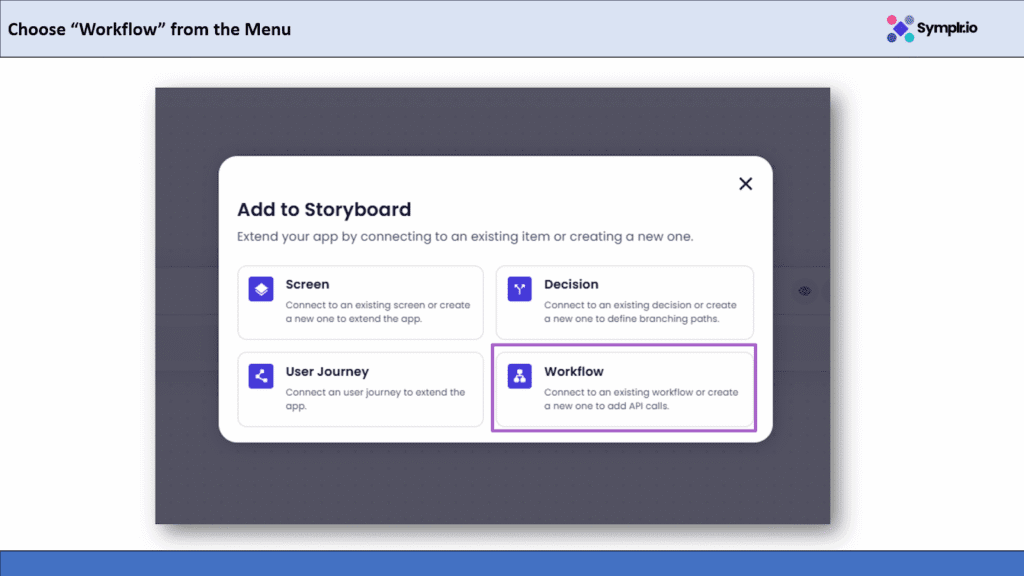Choose the Decision option card

click(624, 302)
